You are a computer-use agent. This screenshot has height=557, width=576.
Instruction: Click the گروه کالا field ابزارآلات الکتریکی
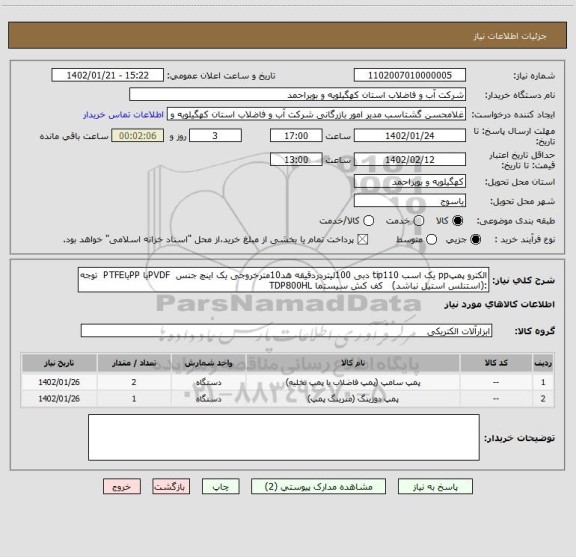[286, 331]
